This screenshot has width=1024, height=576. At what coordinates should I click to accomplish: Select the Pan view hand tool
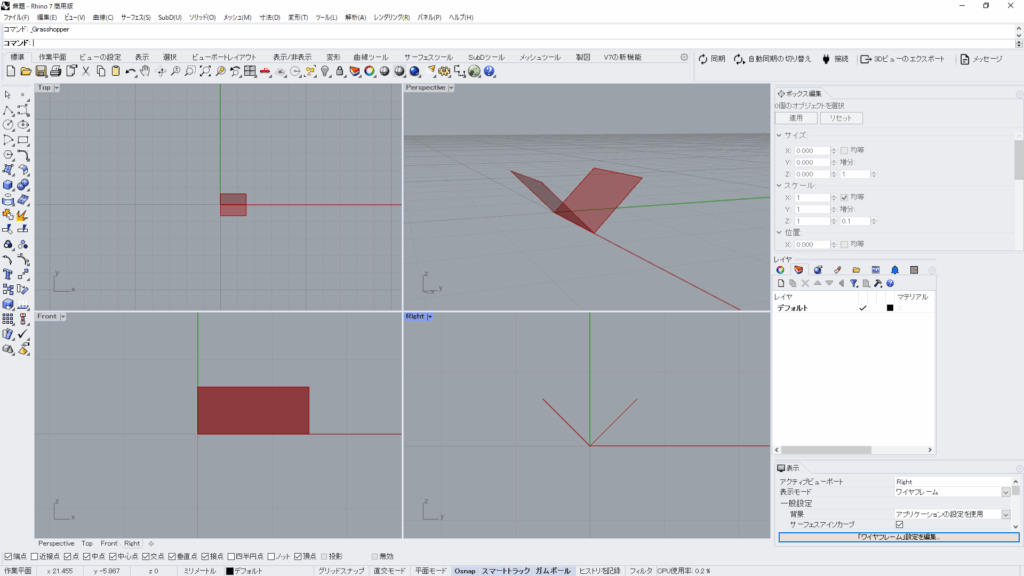point(146,71)
